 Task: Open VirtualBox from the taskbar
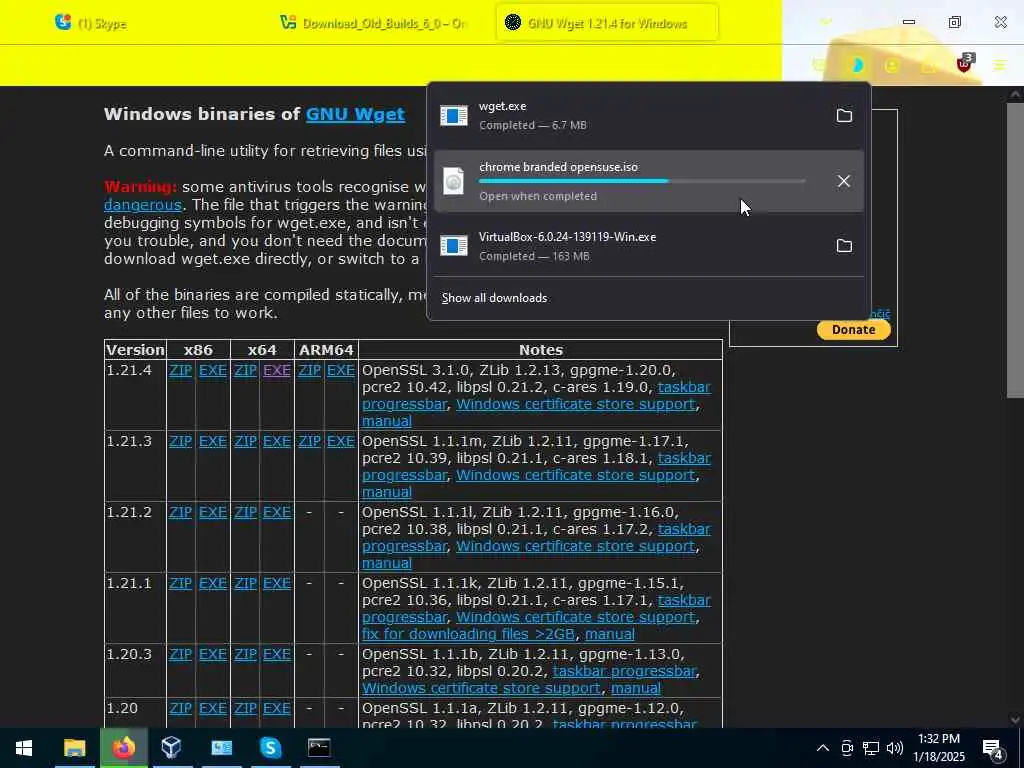pyautogui.click(x=171, y=748)
